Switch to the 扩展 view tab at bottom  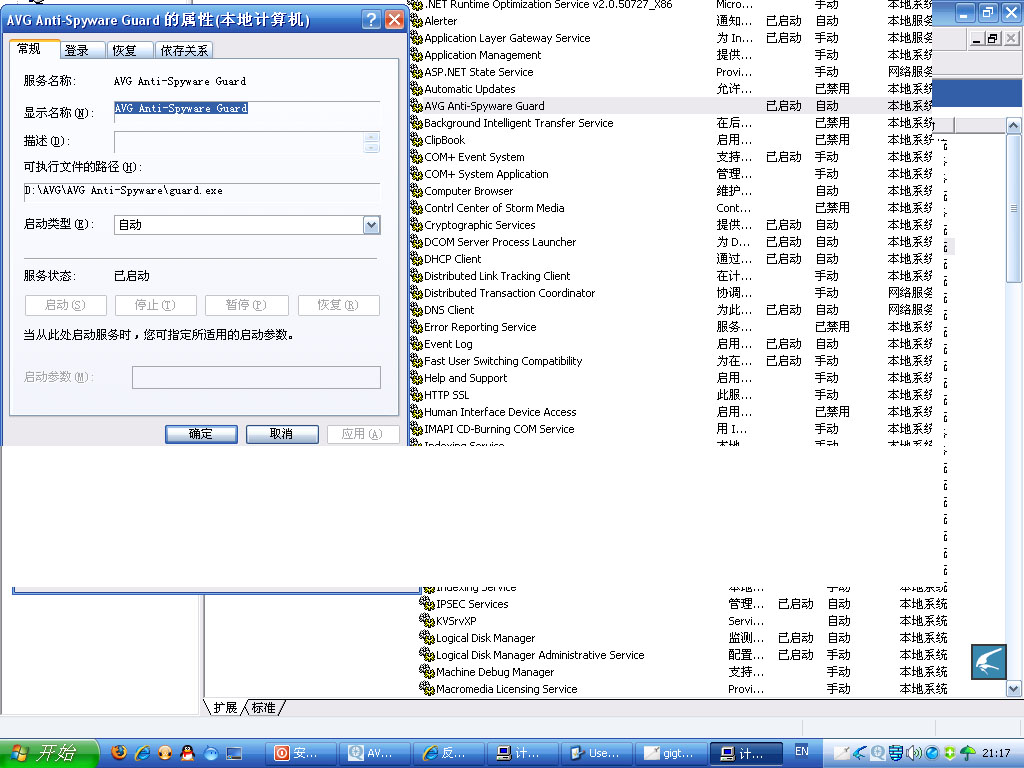[x=225, y=708]
